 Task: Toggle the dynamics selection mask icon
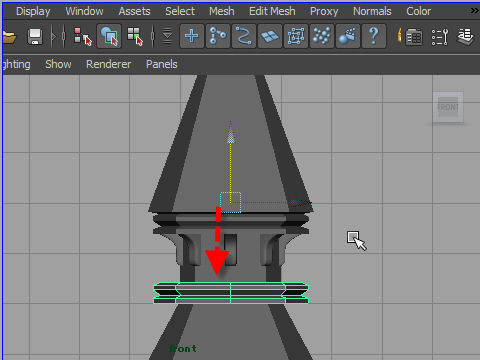tap(322, 36)
